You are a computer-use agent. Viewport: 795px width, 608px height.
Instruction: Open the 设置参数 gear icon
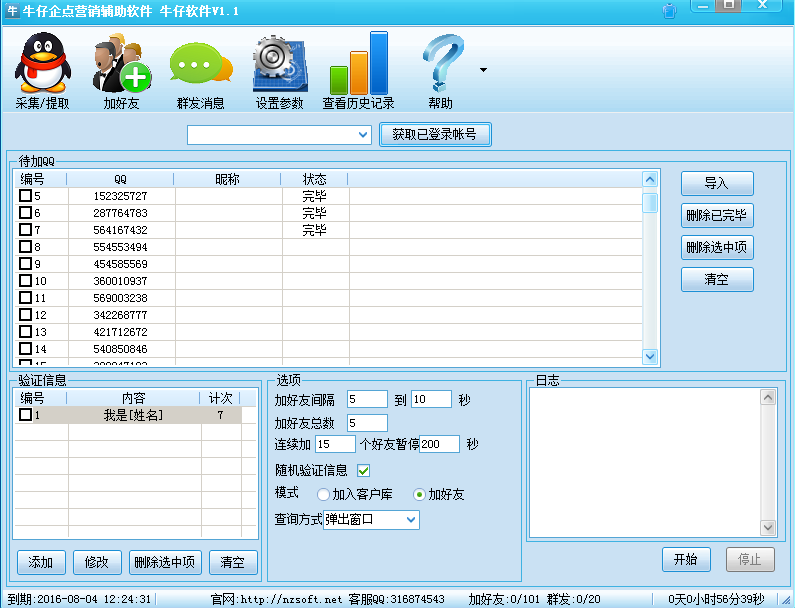point(279,70)
